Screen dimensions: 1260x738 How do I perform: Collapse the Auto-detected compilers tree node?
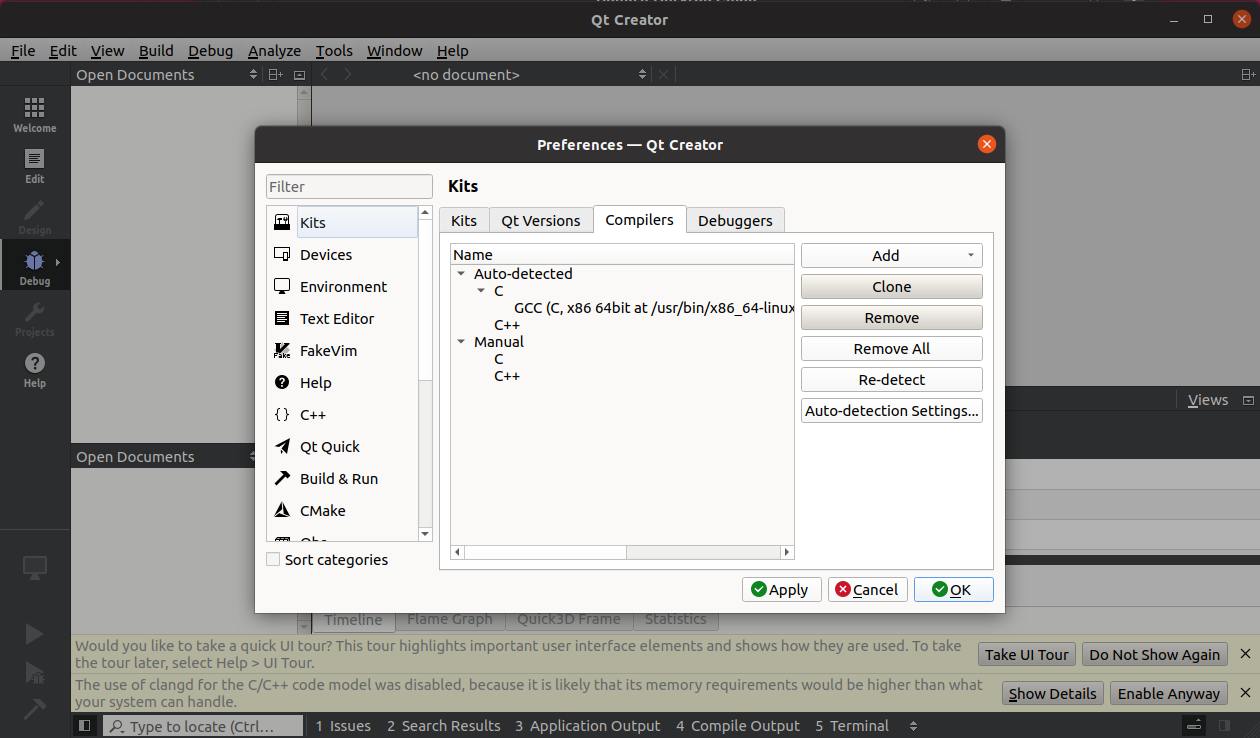pyautogui.click(x=461, y=274)
